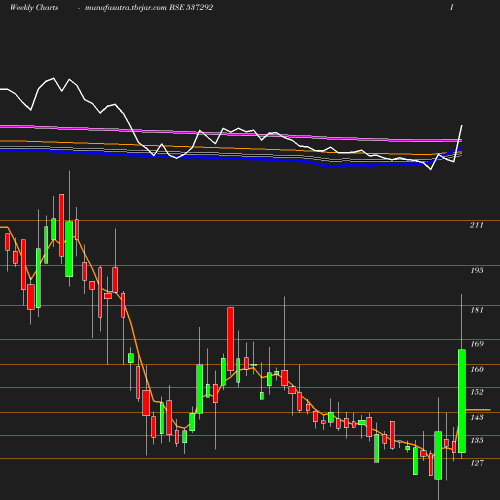The height and width of the screenshot is (500, 500).
Task: Click the 'munafasutra.tbrjar.com BSE 537292' header text
Action: pyautogui.click(x=149, y=7)
